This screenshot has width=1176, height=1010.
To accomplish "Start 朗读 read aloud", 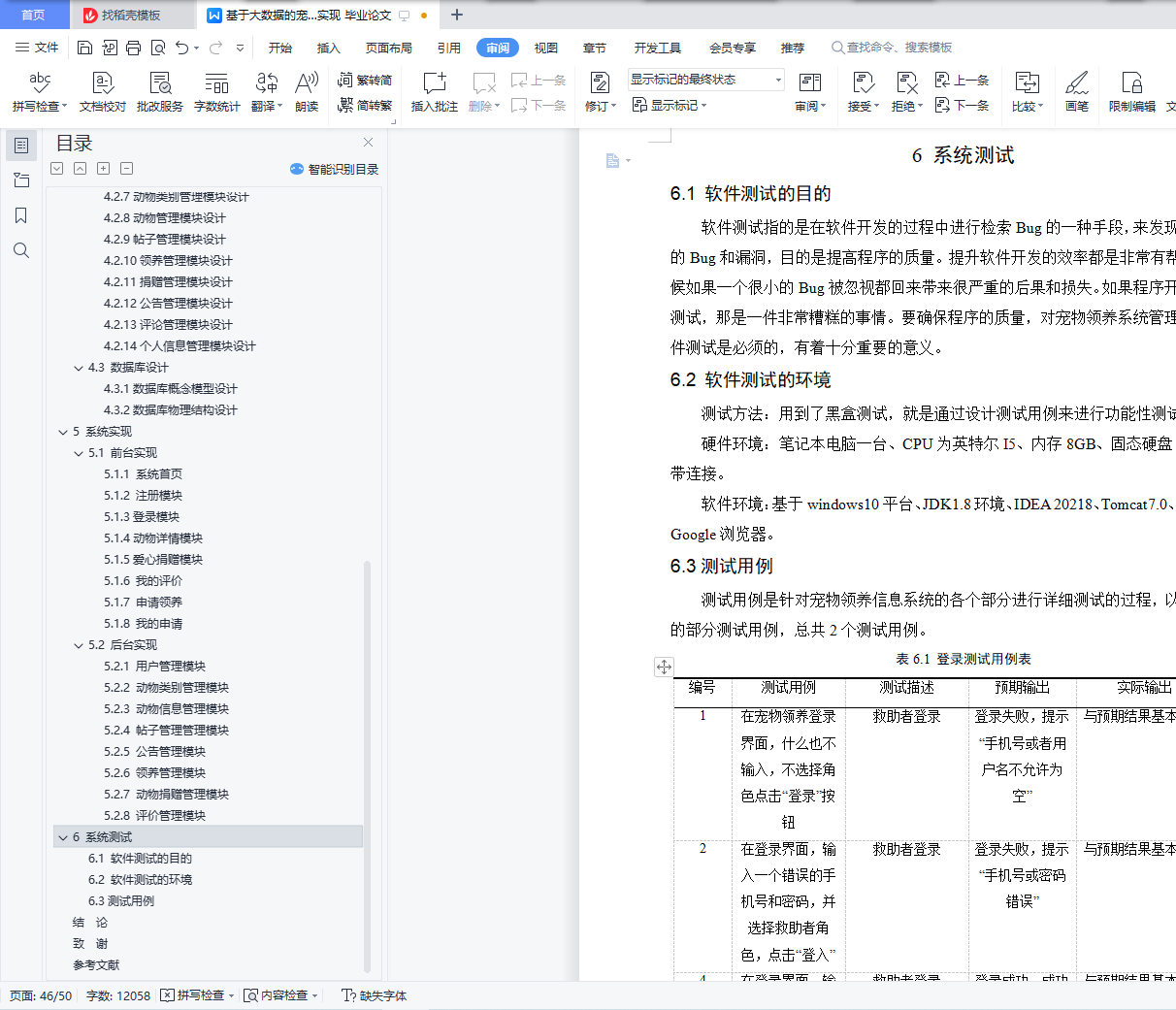I will tap(307, 92).
